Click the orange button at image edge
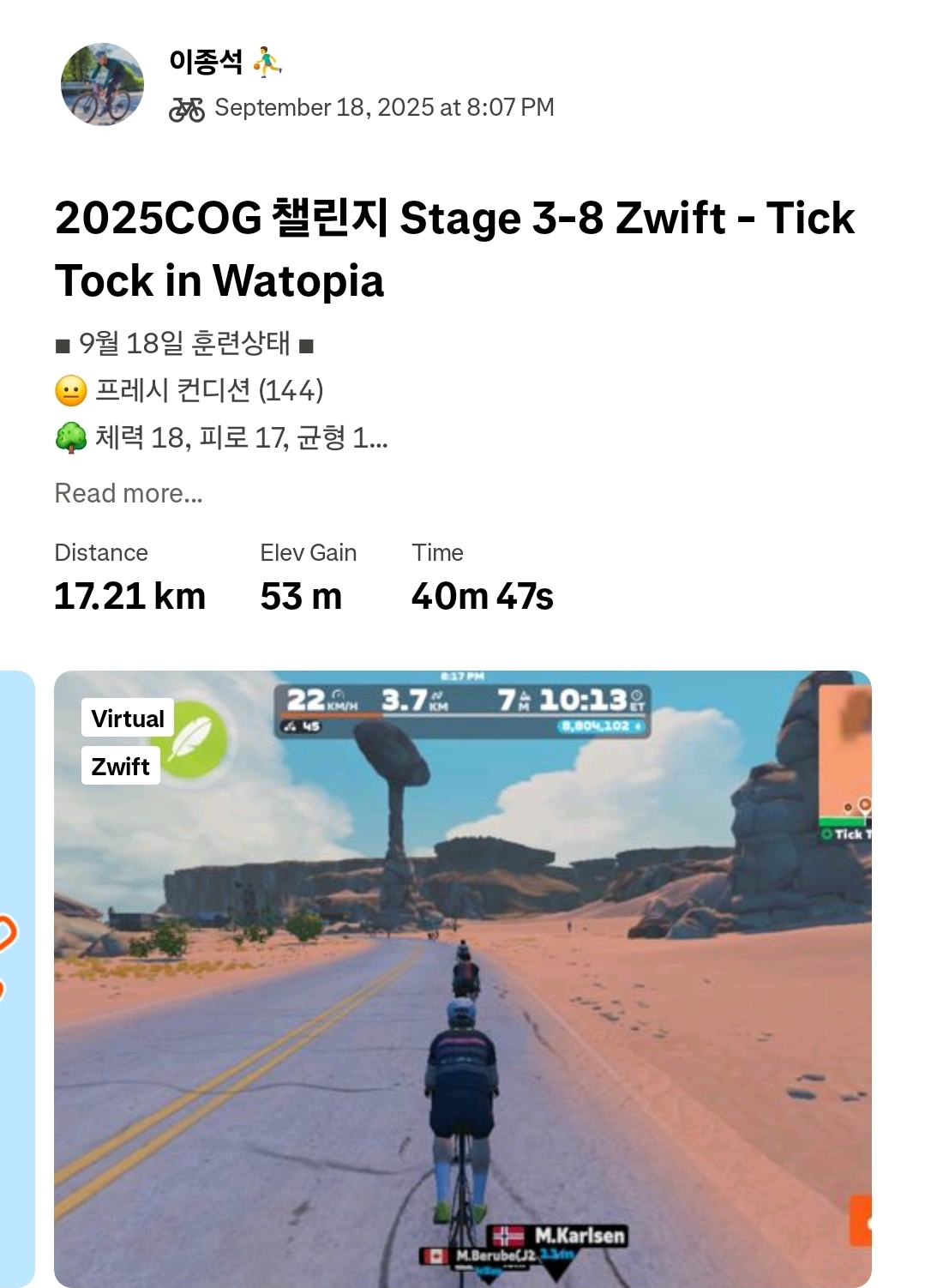This screenshot has width=925, height=1288. 861,1221
